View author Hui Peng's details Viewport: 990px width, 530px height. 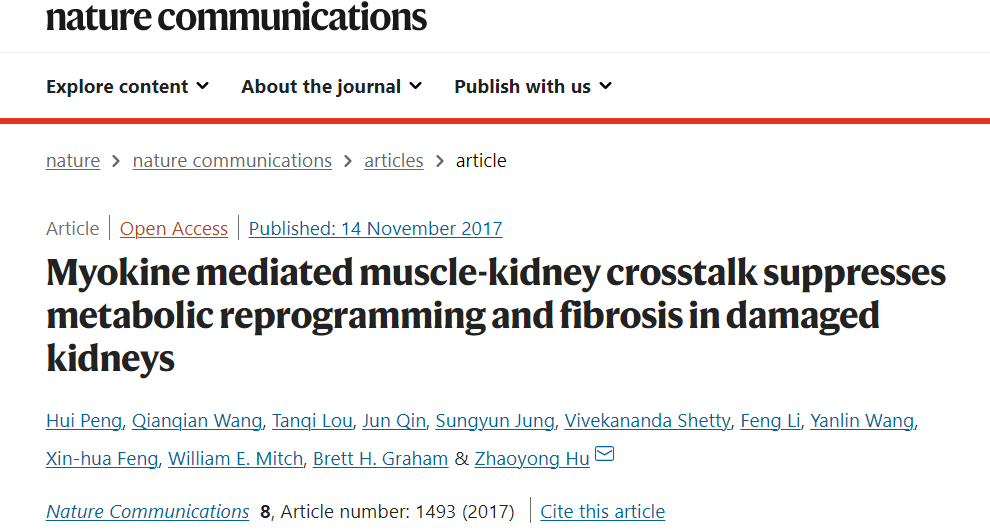pos(84,421)
